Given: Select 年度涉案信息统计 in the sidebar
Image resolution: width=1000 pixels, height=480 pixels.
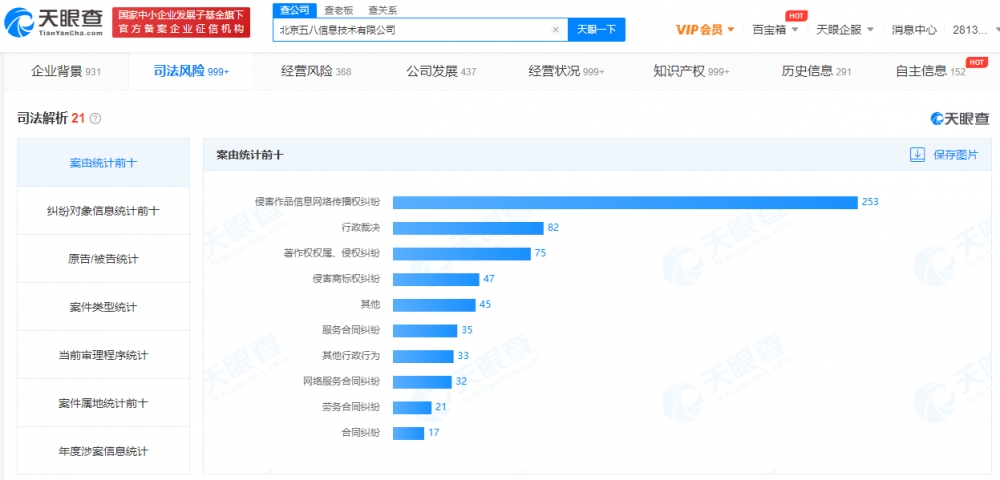Looking at the screenshot, I should [103, 451].
